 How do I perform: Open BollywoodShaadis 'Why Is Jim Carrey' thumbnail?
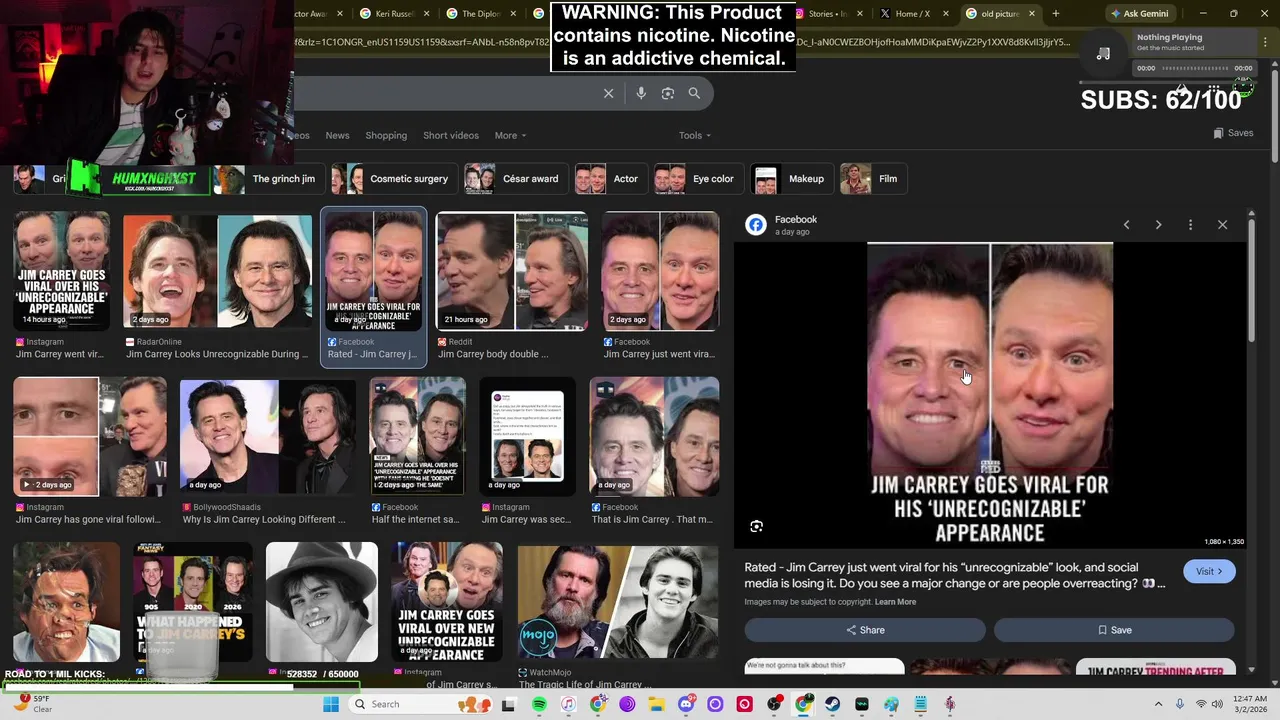[267, 437]
